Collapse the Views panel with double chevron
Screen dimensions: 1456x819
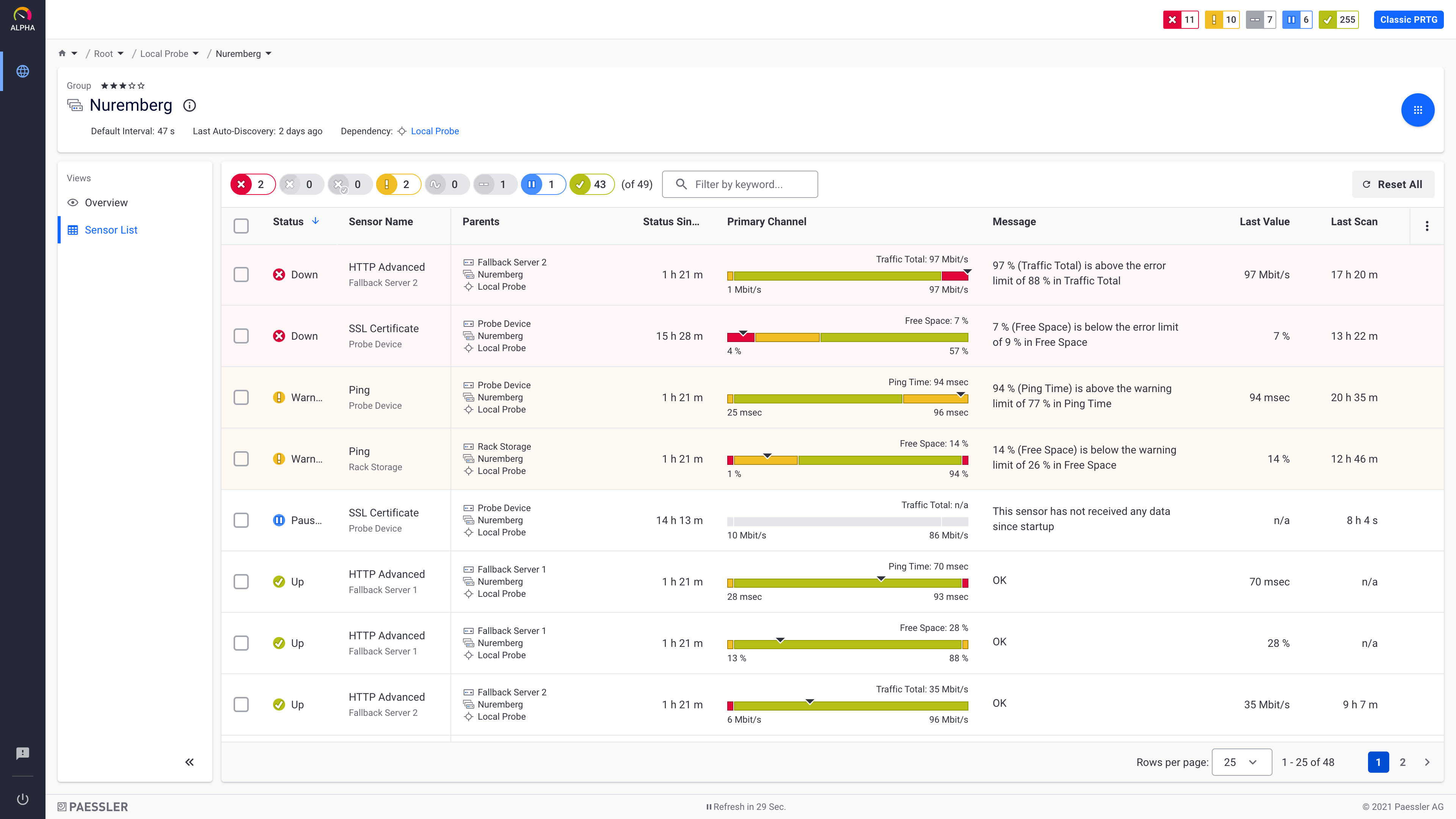pyautogui.click(x=189, y=762)
